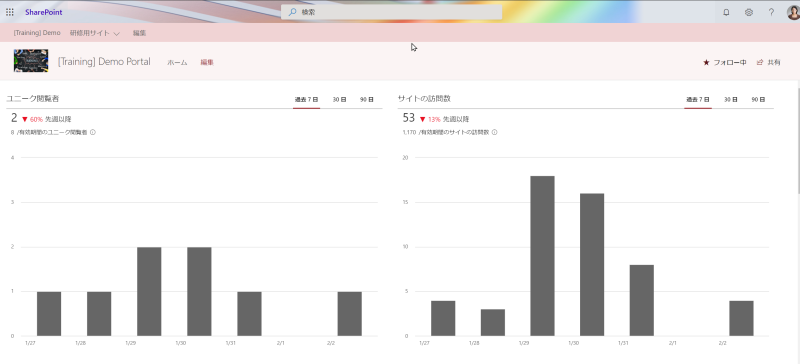Click the 1/29 bar in サイトの訪問数 chart
This screenshot has height=364, width=800.
pyautogui.click(x=542, y=256)
